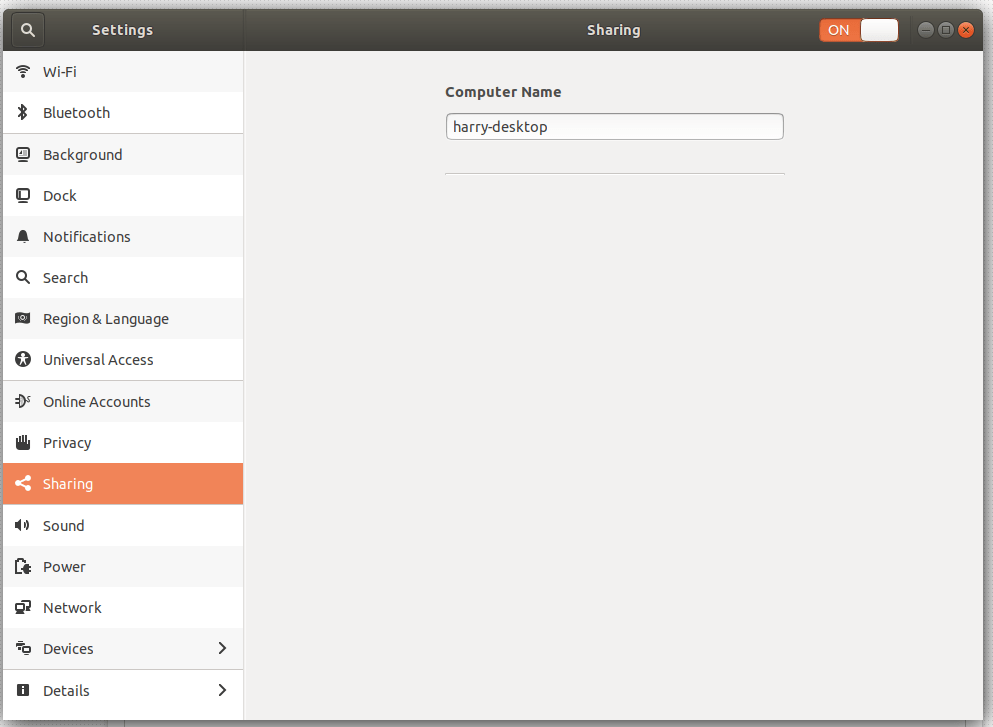Click the Power battery icon

coord(23,567)
